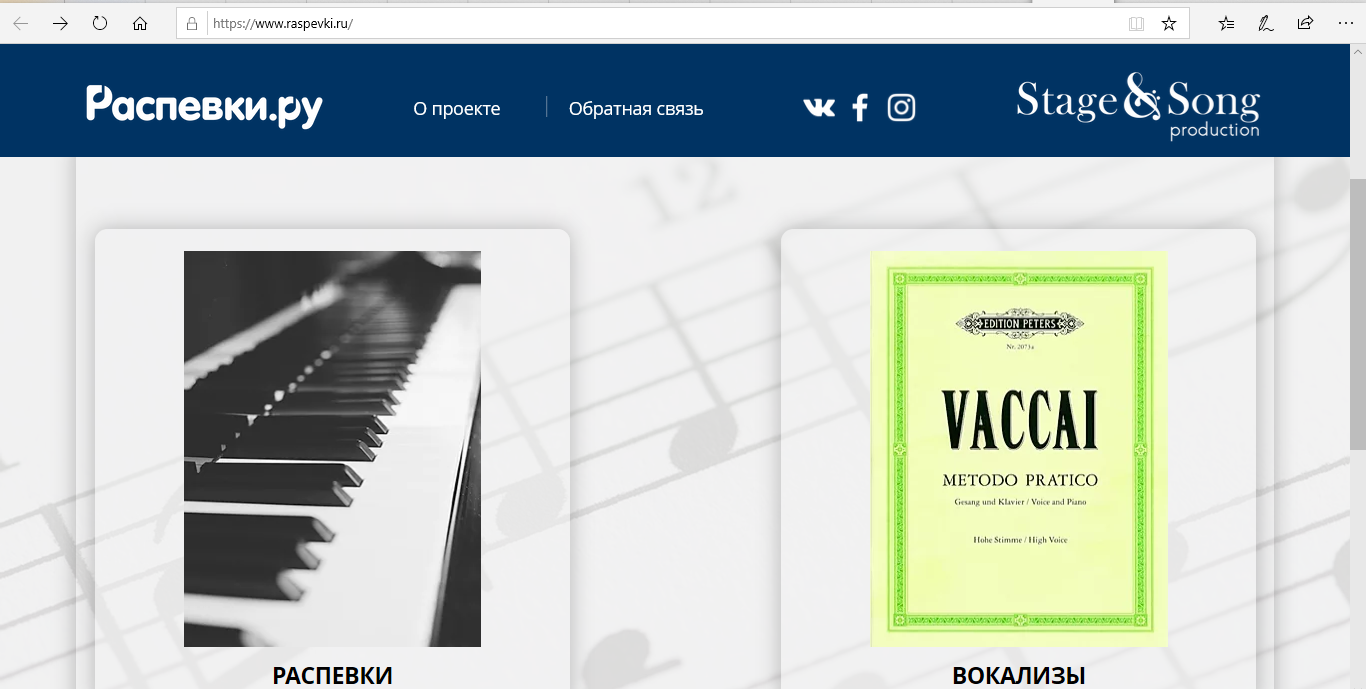Open the Обратная связь menu item
Image resolution: width=1366 pixels, height=689 pixels.
coord(636,108)
